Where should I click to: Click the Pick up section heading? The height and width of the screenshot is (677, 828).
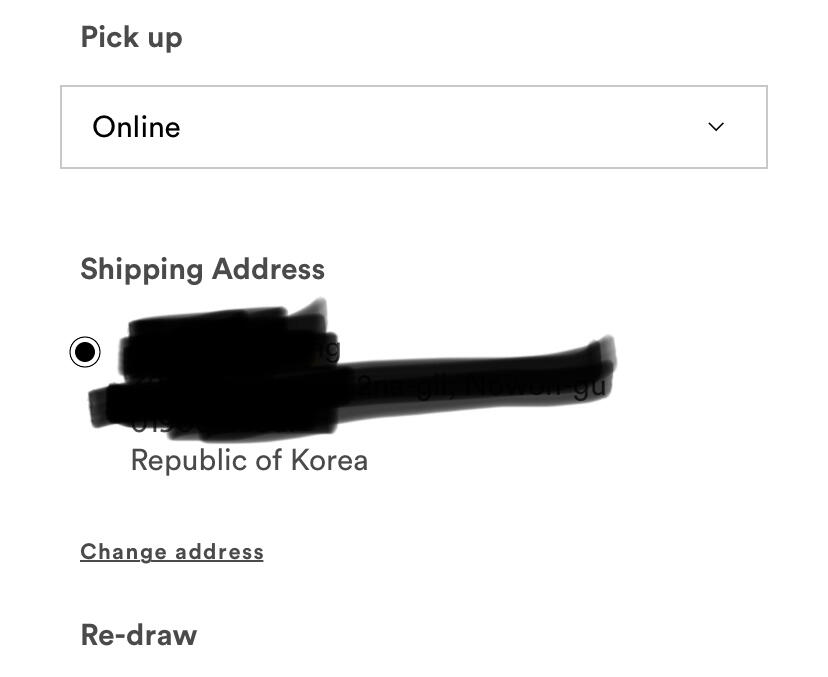click(x=131, y=38)
